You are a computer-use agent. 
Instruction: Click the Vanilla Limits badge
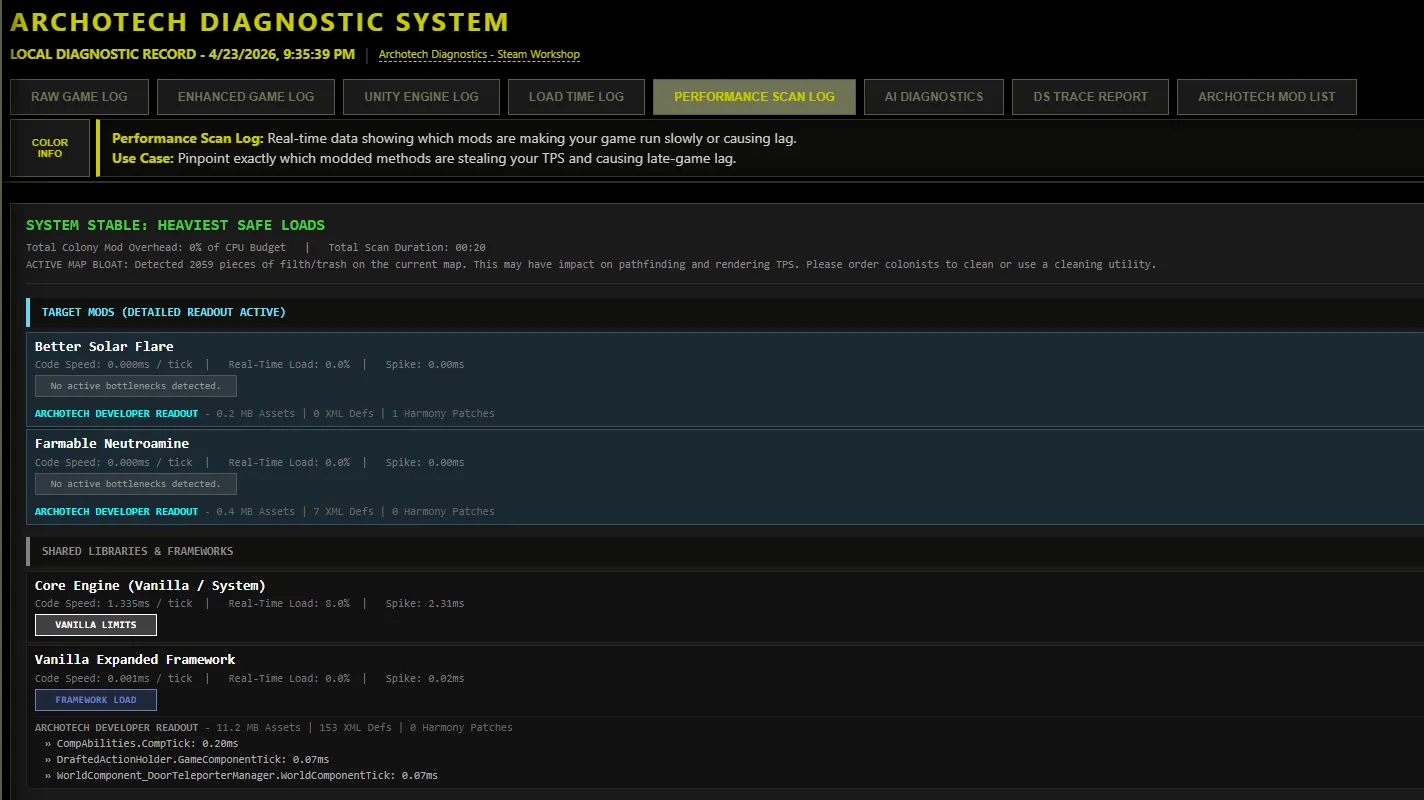tap(96, 625)
